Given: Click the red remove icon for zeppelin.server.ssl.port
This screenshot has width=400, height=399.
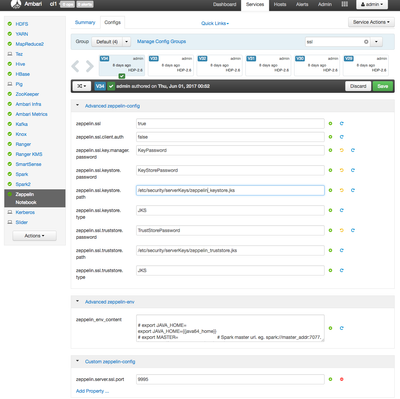Looking at the screenshot, I should tap(341, 379).
